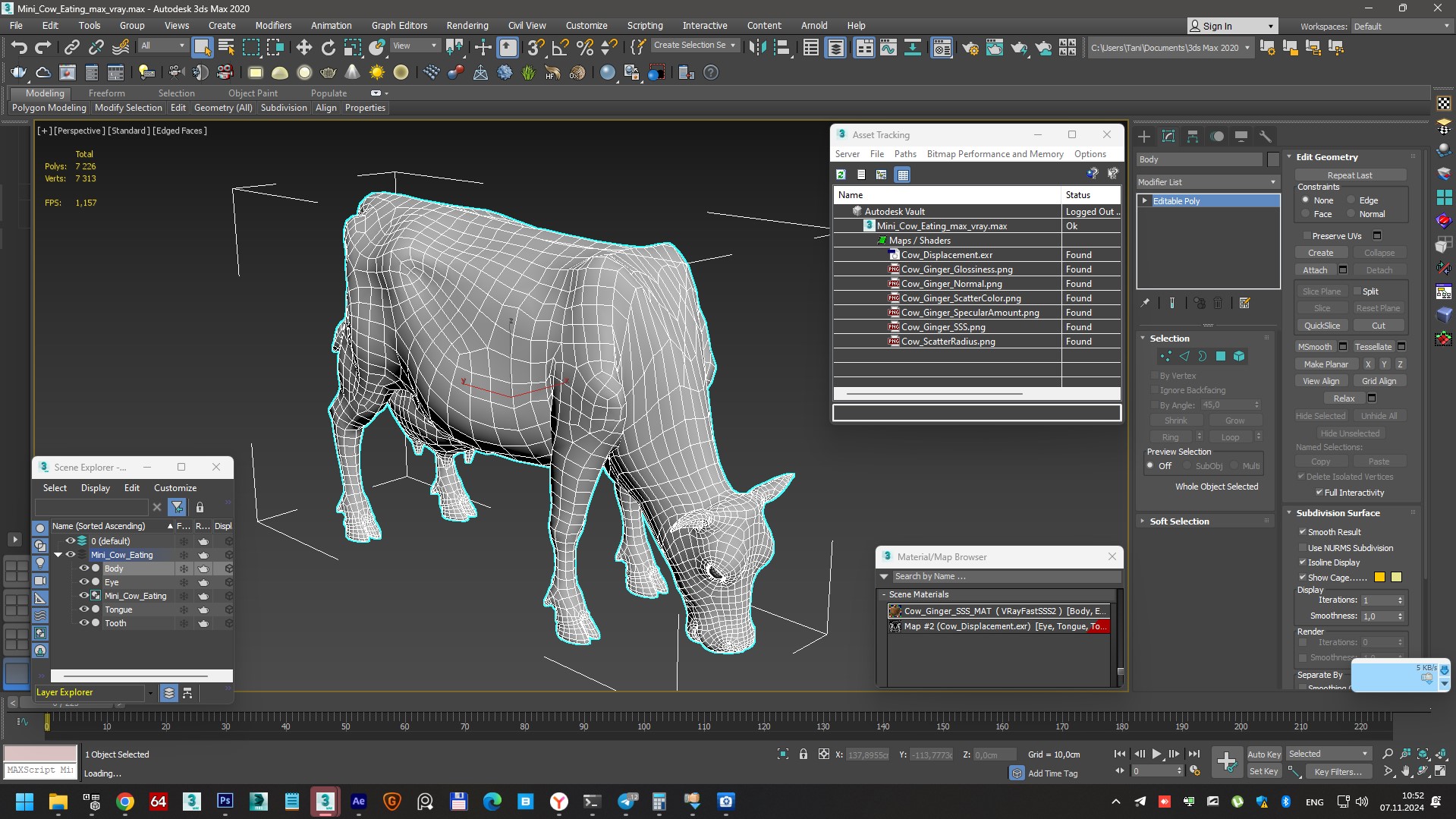Open the Create Selection Set dropdown
1456x819 pixels.
click(694, 46)
